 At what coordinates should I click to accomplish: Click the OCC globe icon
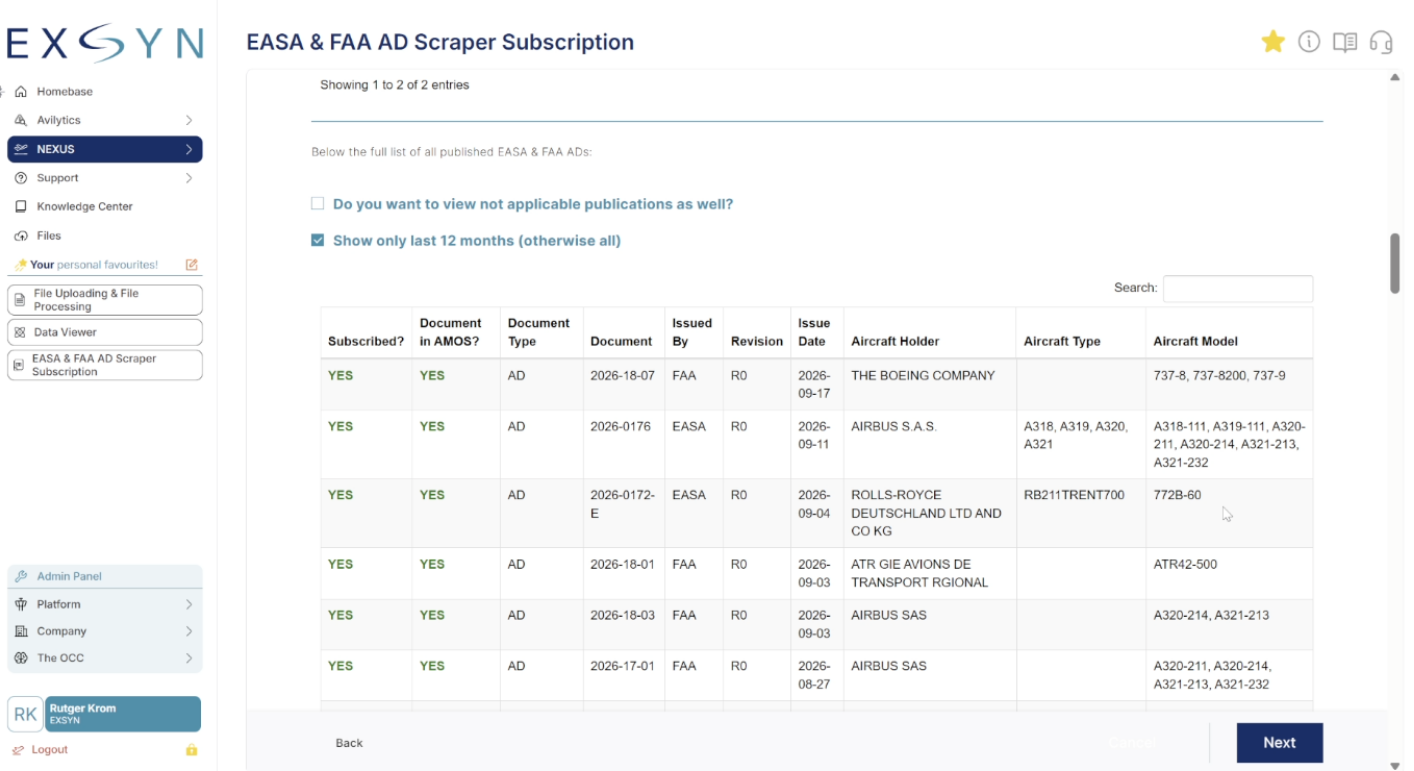pos(21,658)
